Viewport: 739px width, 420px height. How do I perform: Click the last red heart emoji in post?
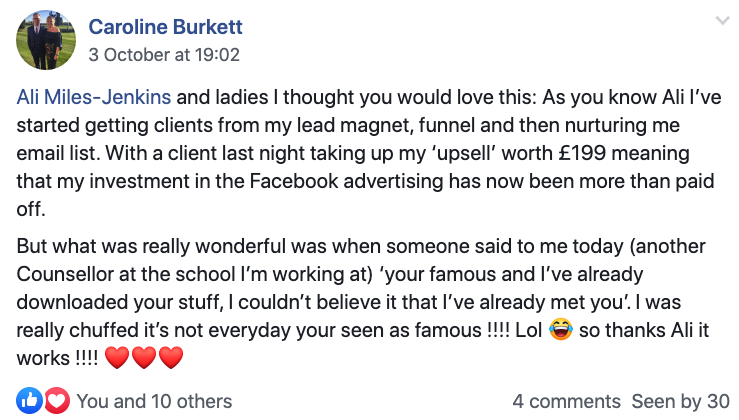pos(171,357)
